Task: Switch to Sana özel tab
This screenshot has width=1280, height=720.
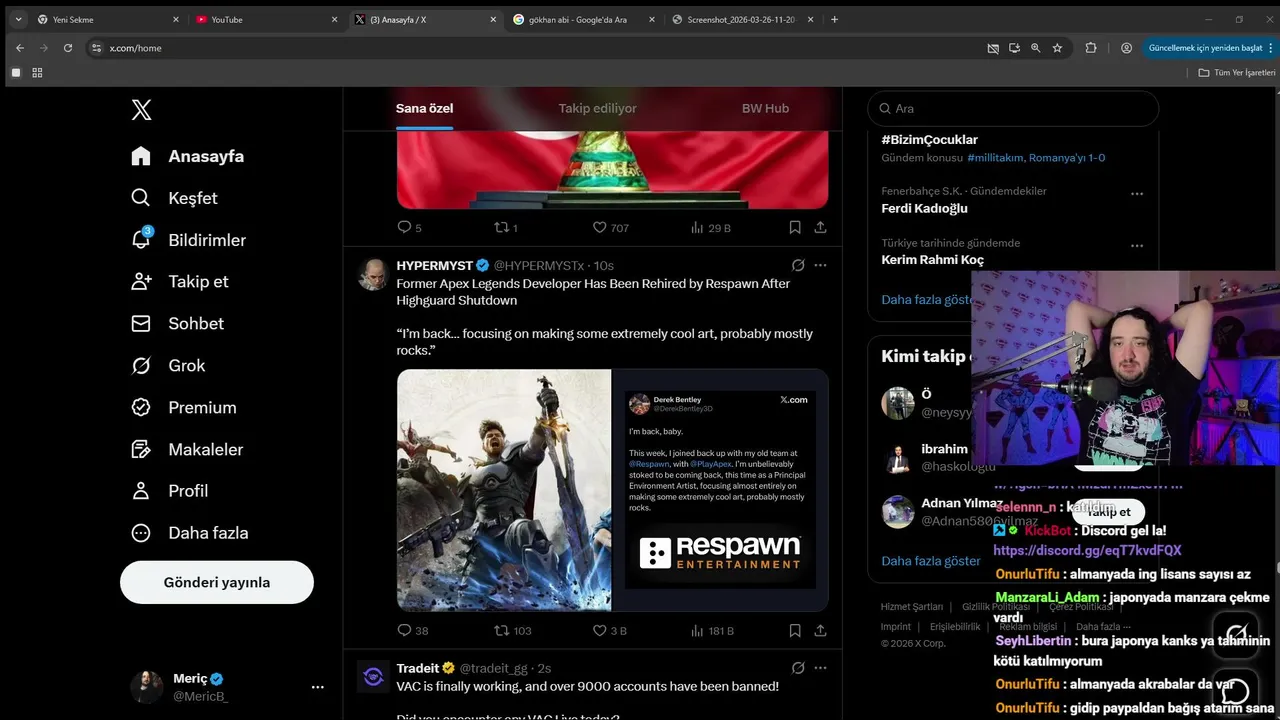Action: pos(425,108)
